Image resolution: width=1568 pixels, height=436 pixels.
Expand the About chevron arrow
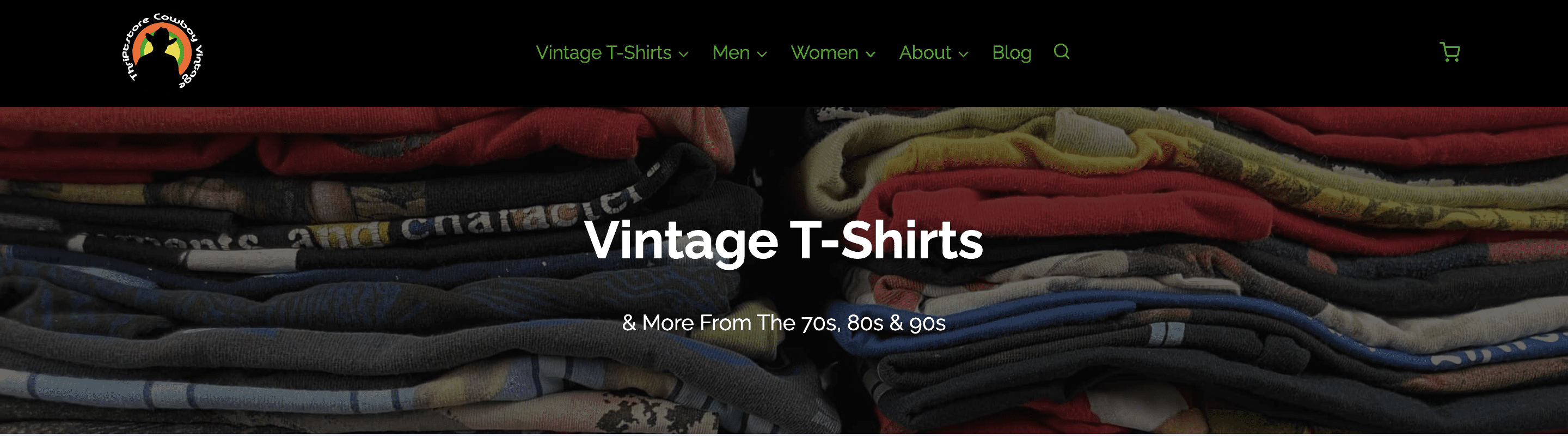[x=963, y=54]
